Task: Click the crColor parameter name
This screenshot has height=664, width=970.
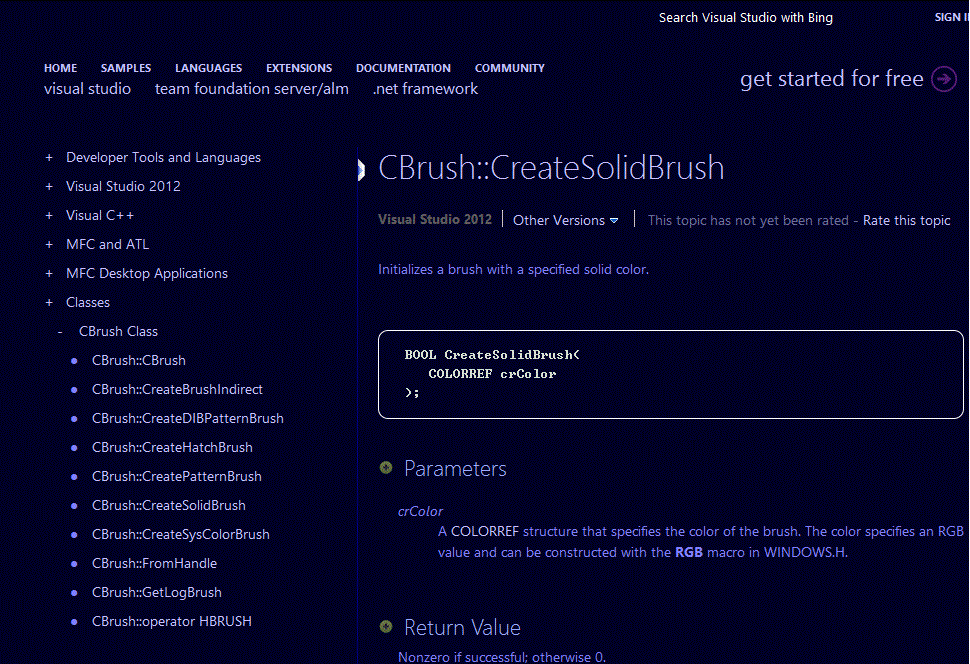Action: pos(420,511)
